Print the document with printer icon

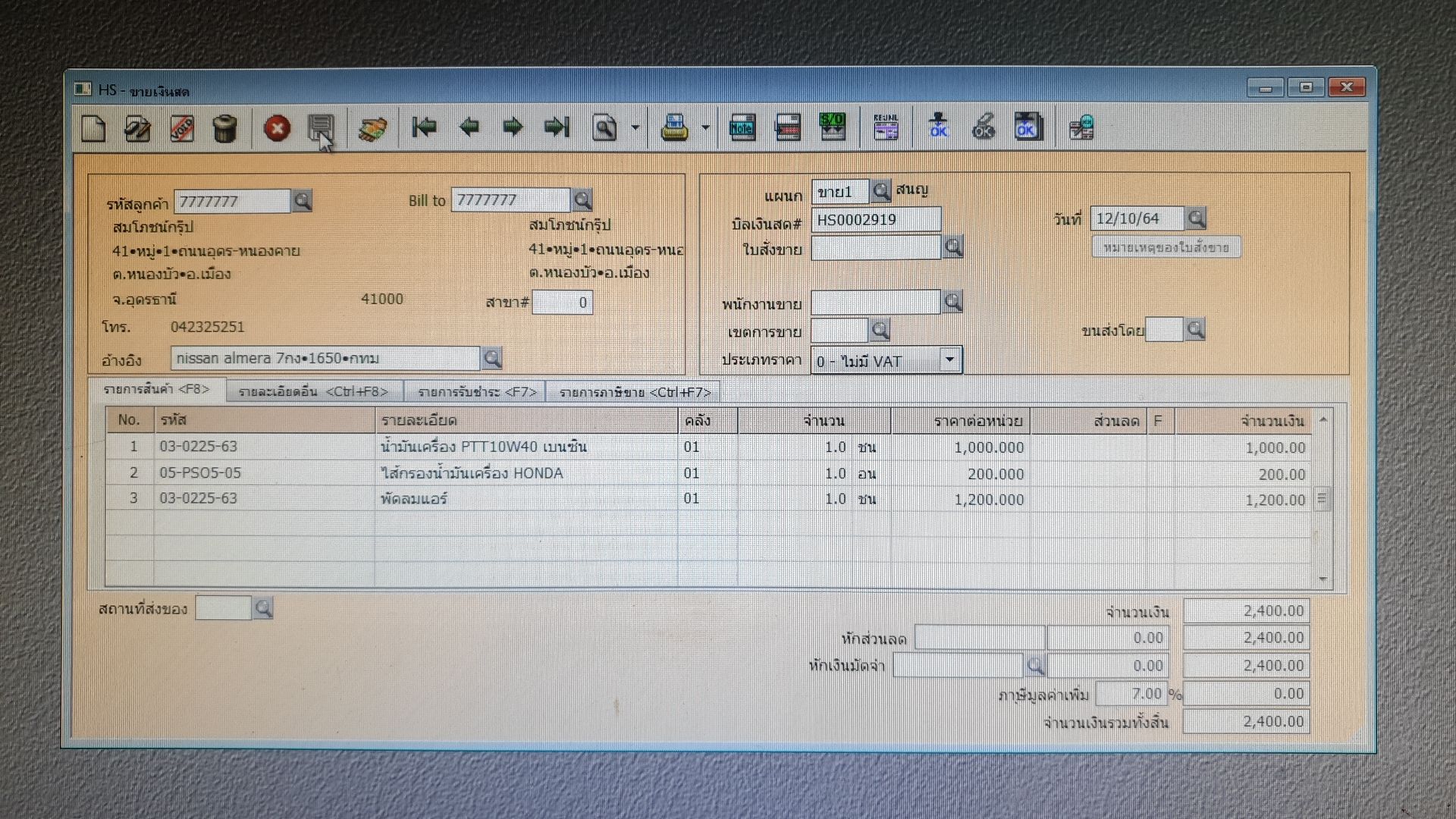pos(674,127)
